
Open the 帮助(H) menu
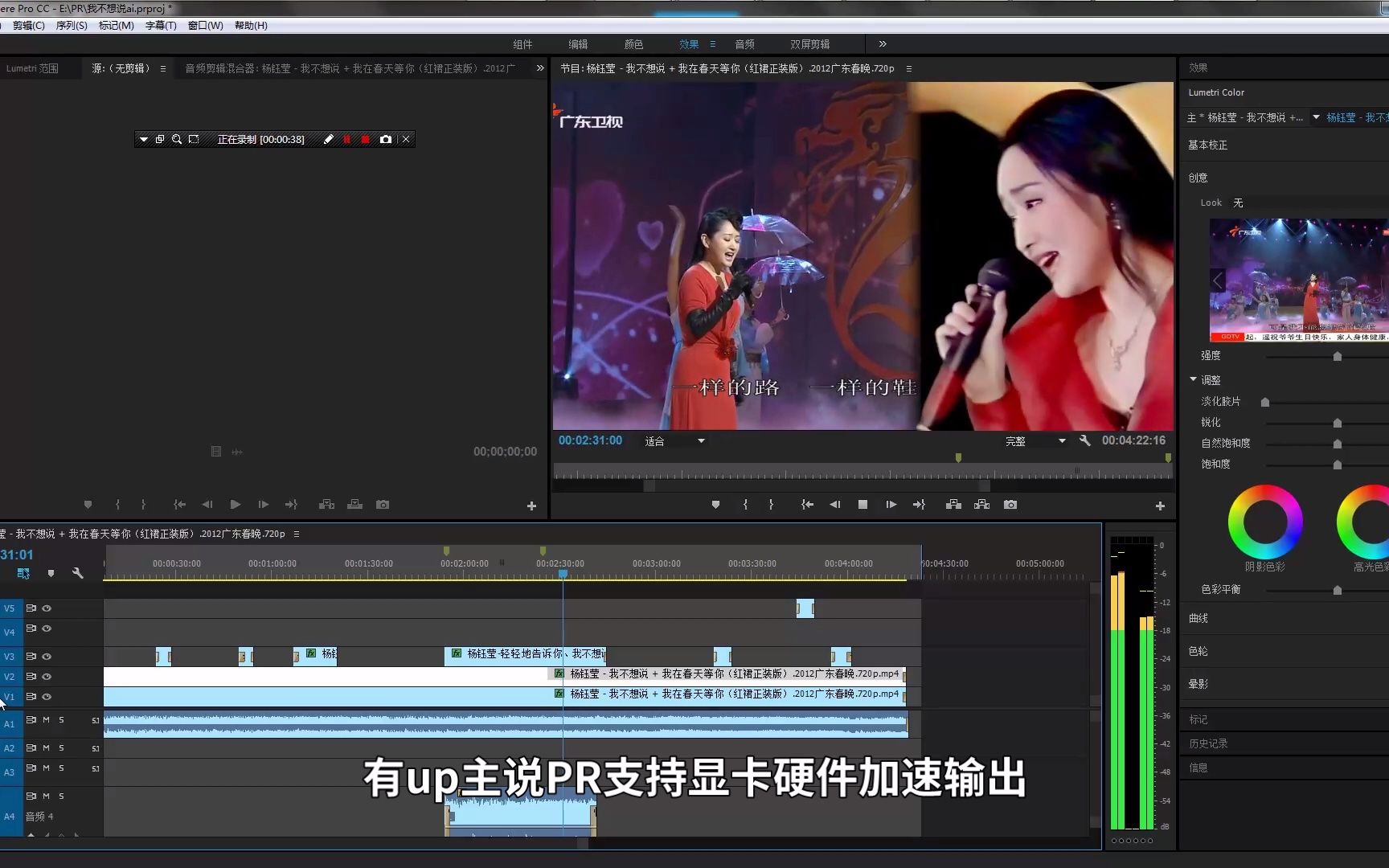tap(251, 26)
